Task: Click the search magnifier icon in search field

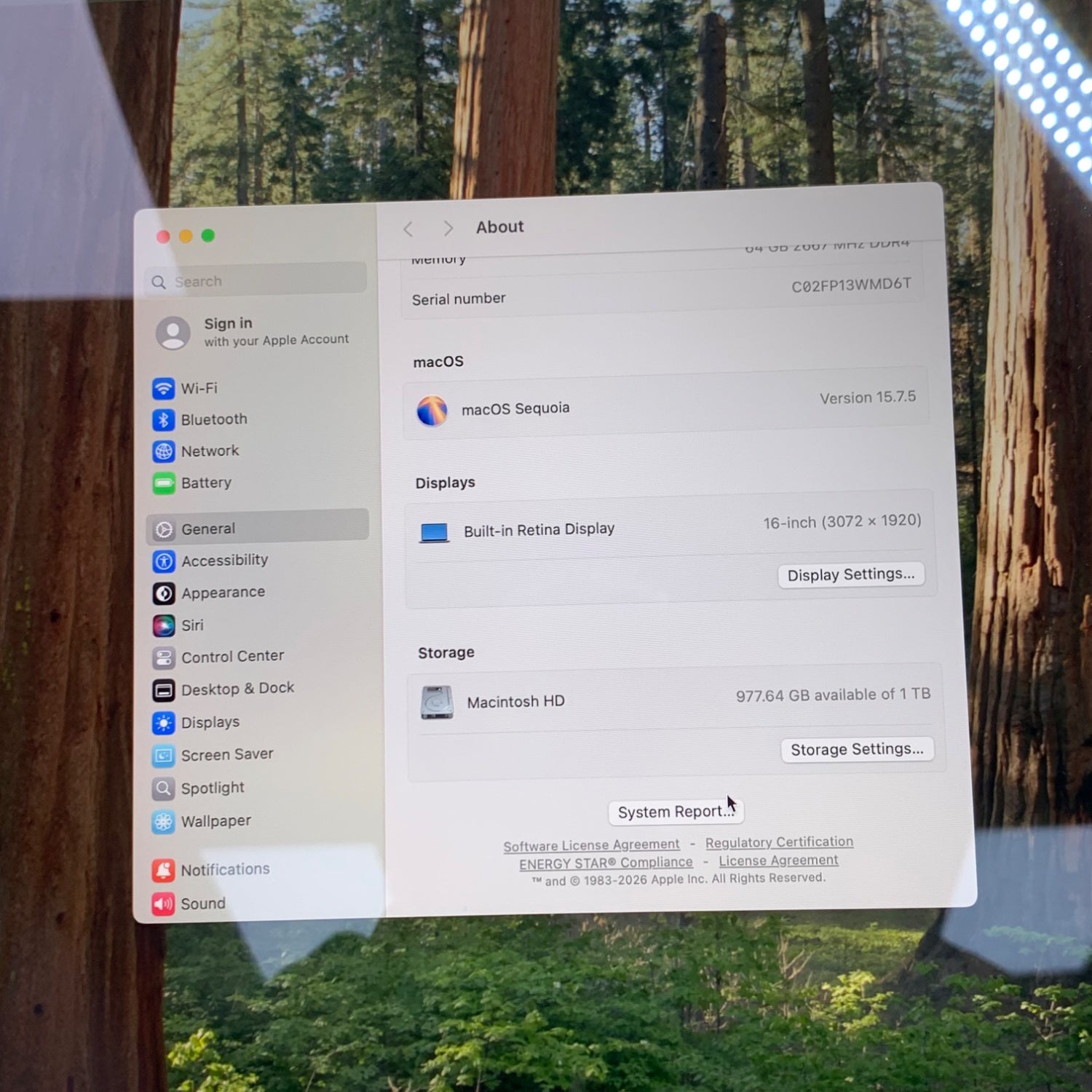Action: pyautogui.click(x=159, y=282)
